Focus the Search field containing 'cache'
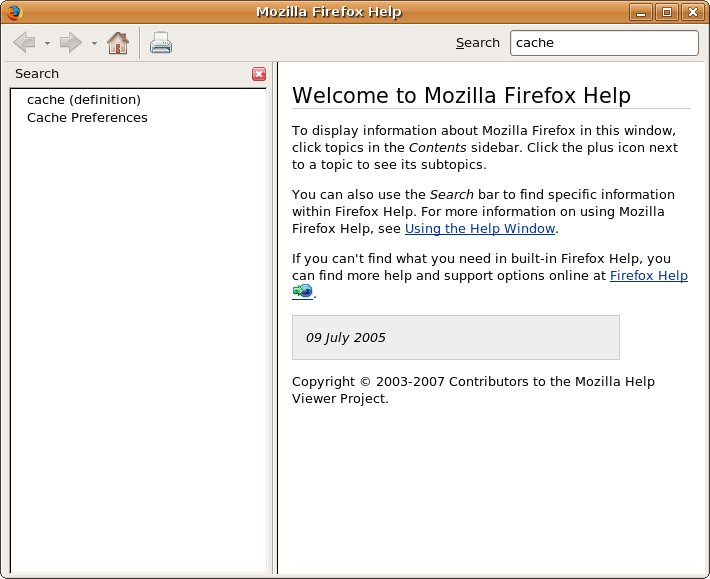The height and width of the screenshot is (579, 710). coord(604,43)
